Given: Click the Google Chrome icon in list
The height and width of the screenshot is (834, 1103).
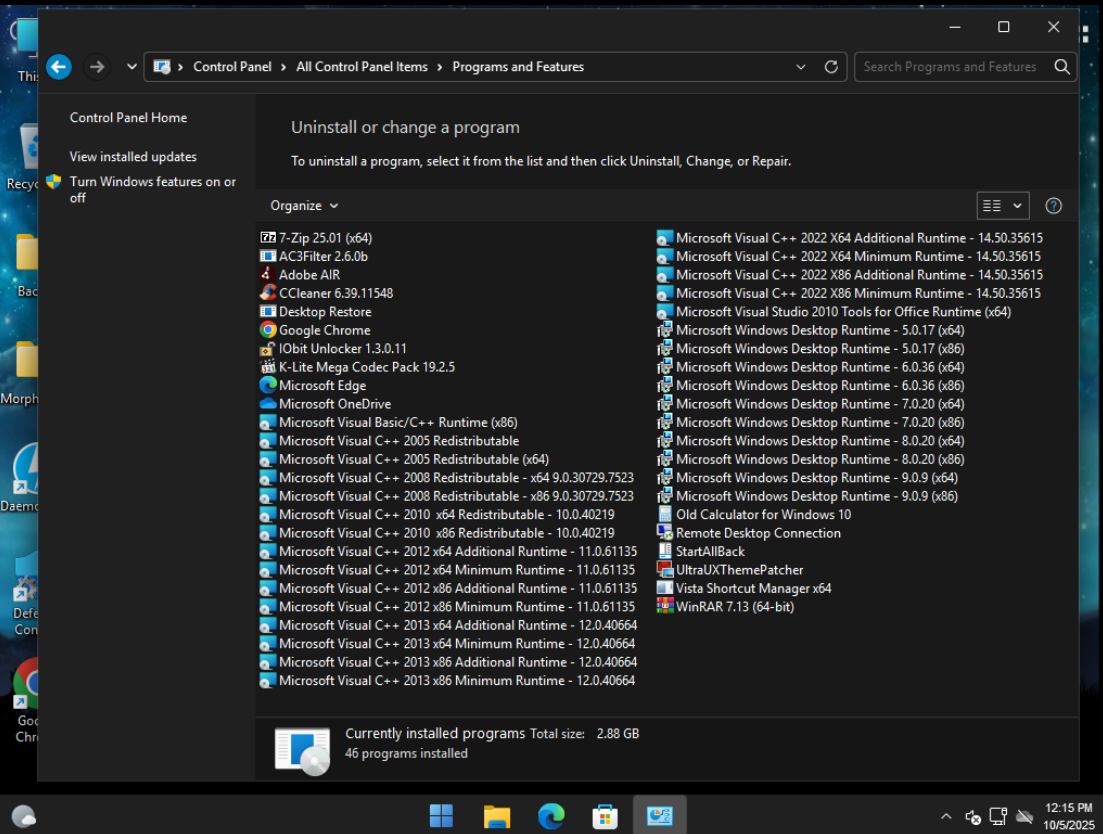Looking at the screenshot, I should coord(267,330).
